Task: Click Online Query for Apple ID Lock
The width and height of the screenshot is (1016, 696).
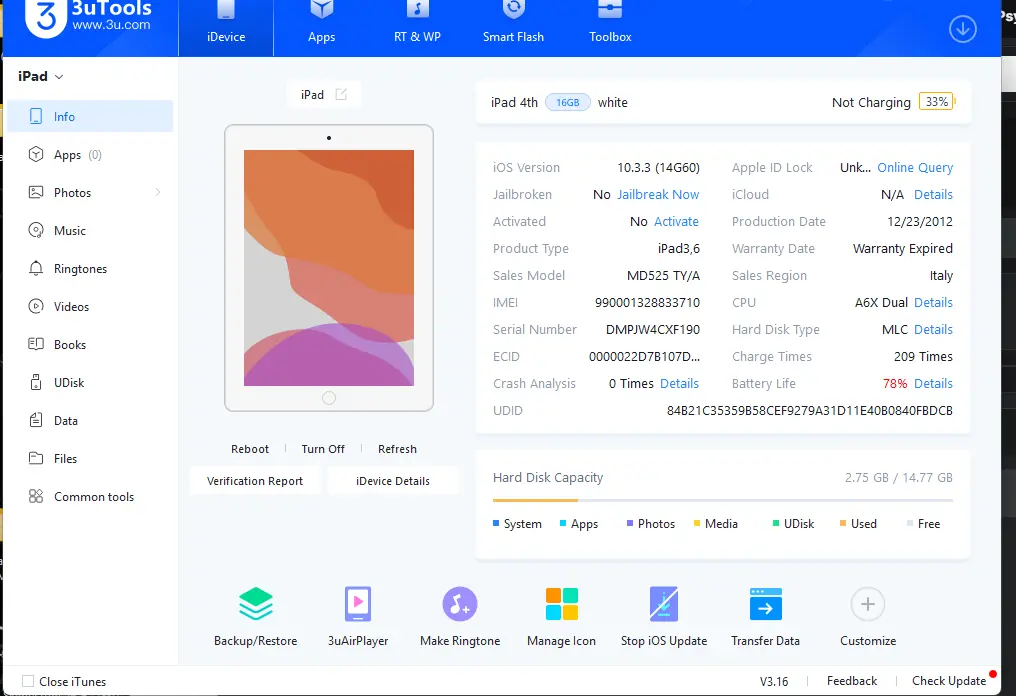Action: coord(915,168)
